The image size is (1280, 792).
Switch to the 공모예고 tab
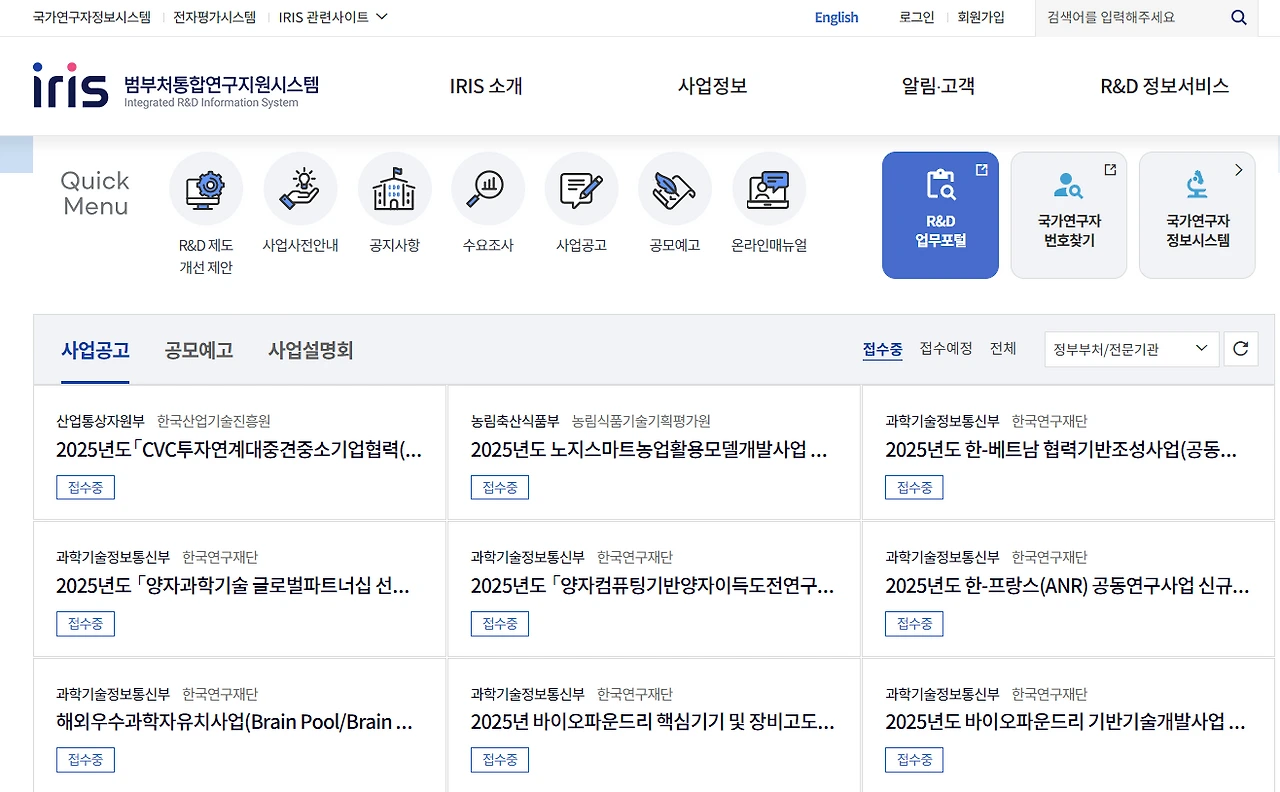tap(199, 351)
